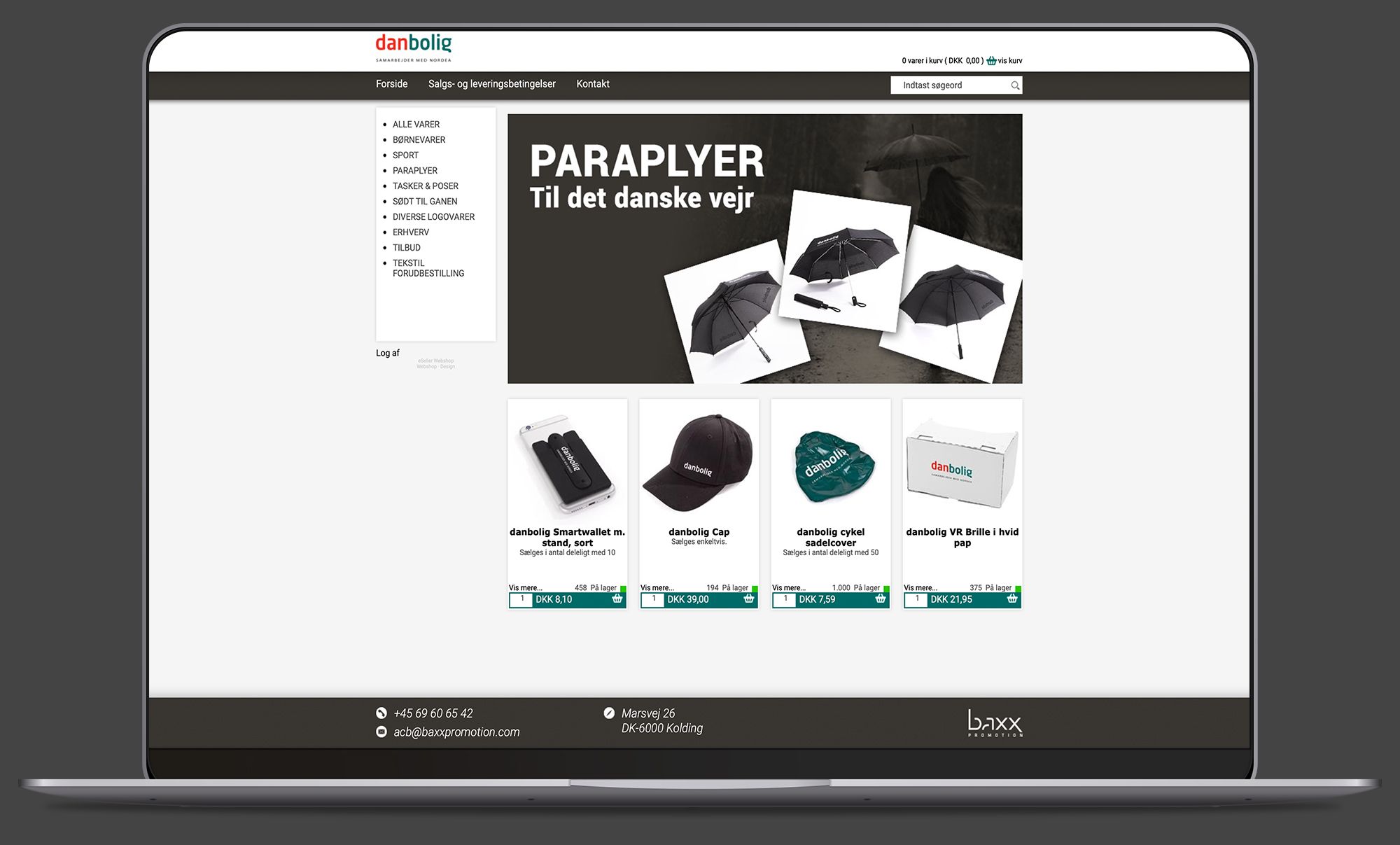
Task: Click title danbolig cykel sadelcover
Action: click(831, 537)
